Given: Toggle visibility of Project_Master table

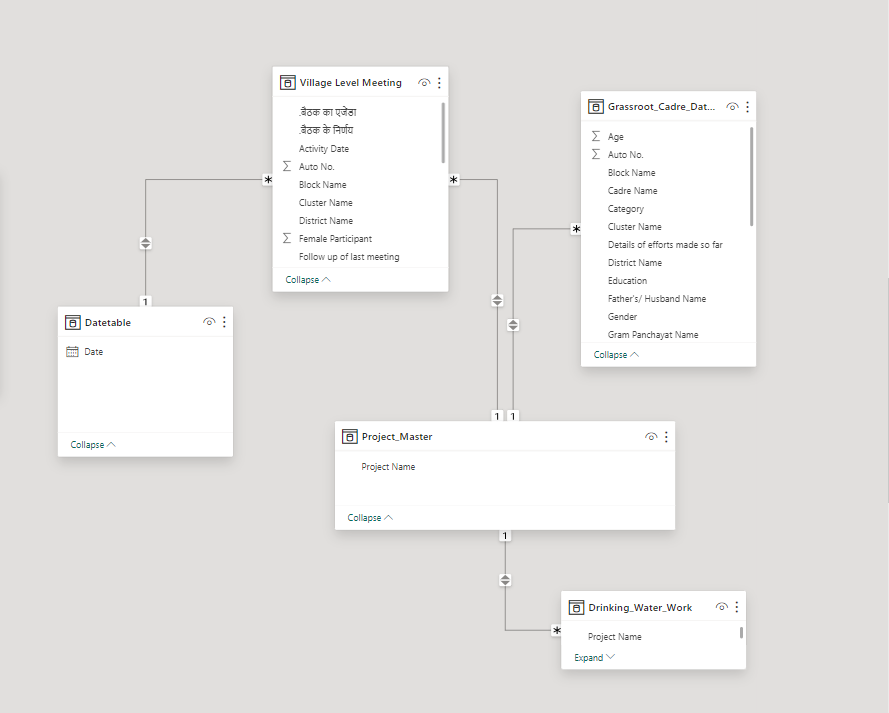Looking at the screenshot, I should click(x=651, y=436).
